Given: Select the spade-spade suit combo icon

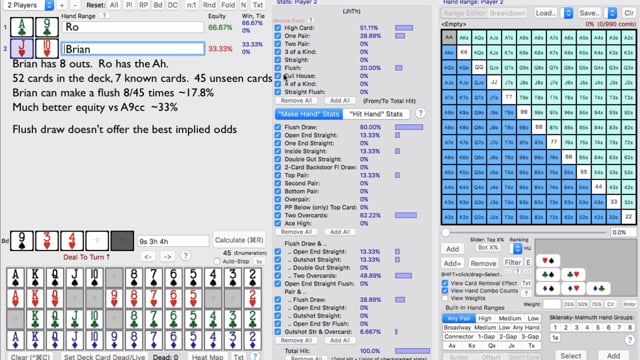Looking at the screenshot, I should 548,288.
